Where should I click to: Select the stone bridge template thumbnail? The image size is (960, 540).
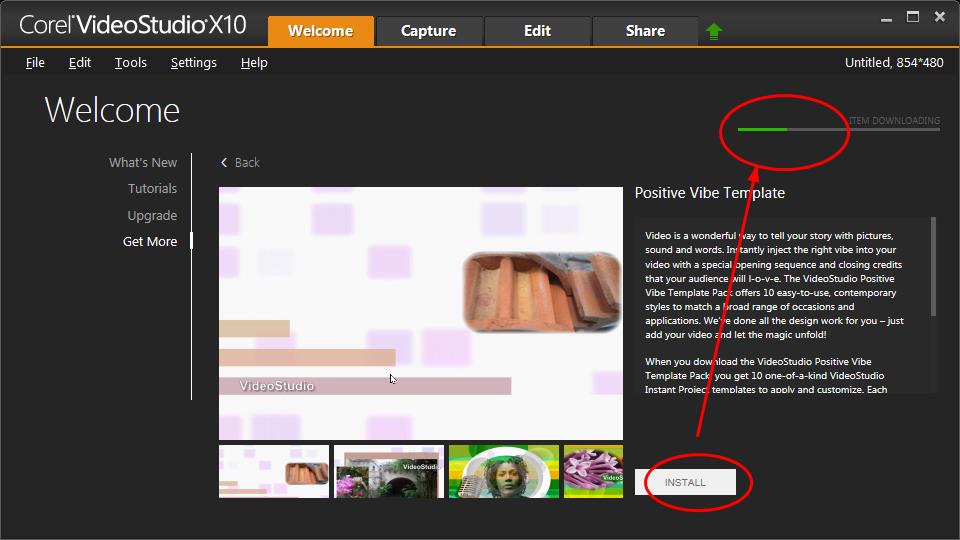tap(389, 471)
